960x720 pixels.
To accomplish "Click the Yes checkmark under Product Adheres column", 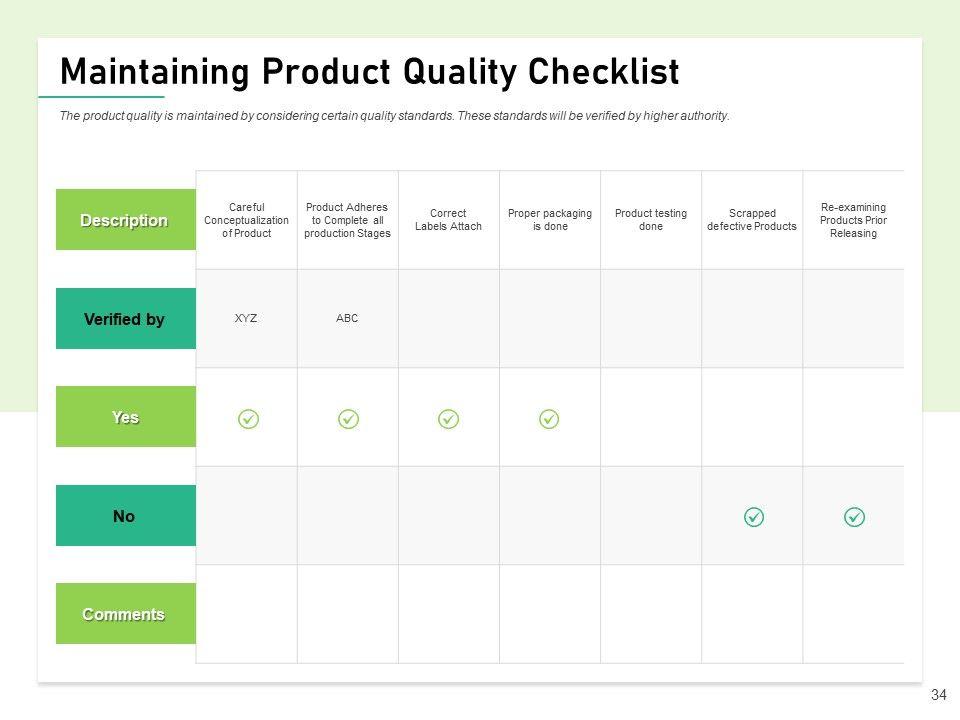I will tap(348, 419).
